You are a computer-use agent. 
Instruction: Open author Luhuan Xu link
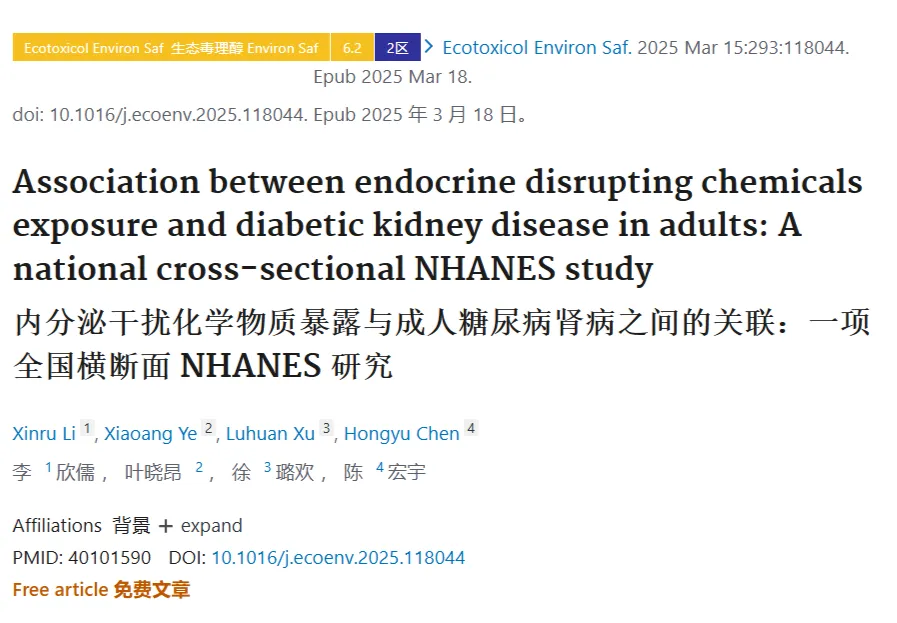pos(271,434)
